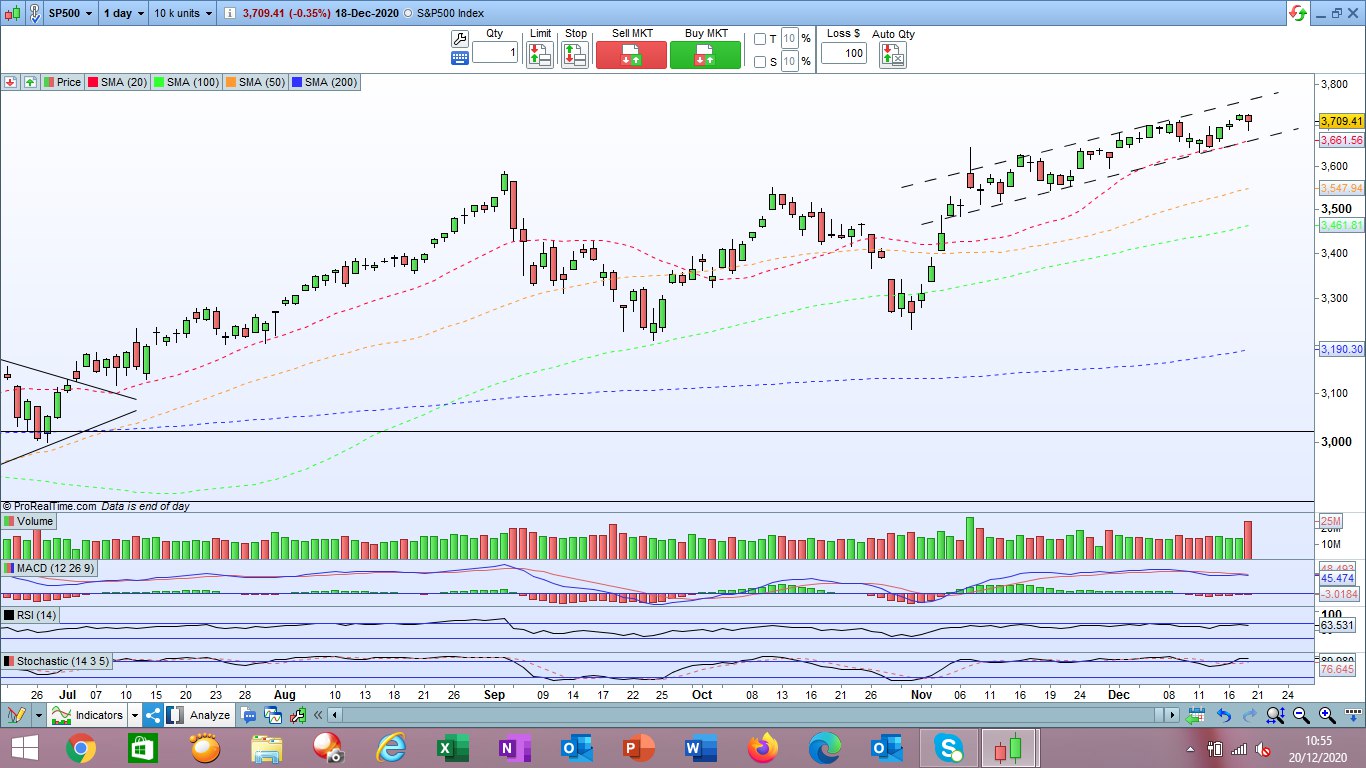Image resolution: width=1366 pixels, height=768 pixels.
Task: Click the T percent value field
Action: coord(789,39)
